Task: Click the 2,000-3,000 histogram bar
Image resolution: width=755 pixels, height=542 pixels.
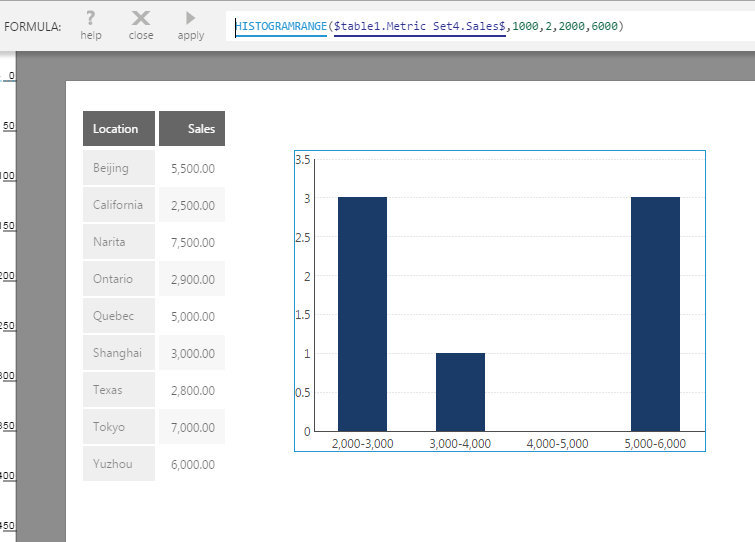Action: [362, 315]
